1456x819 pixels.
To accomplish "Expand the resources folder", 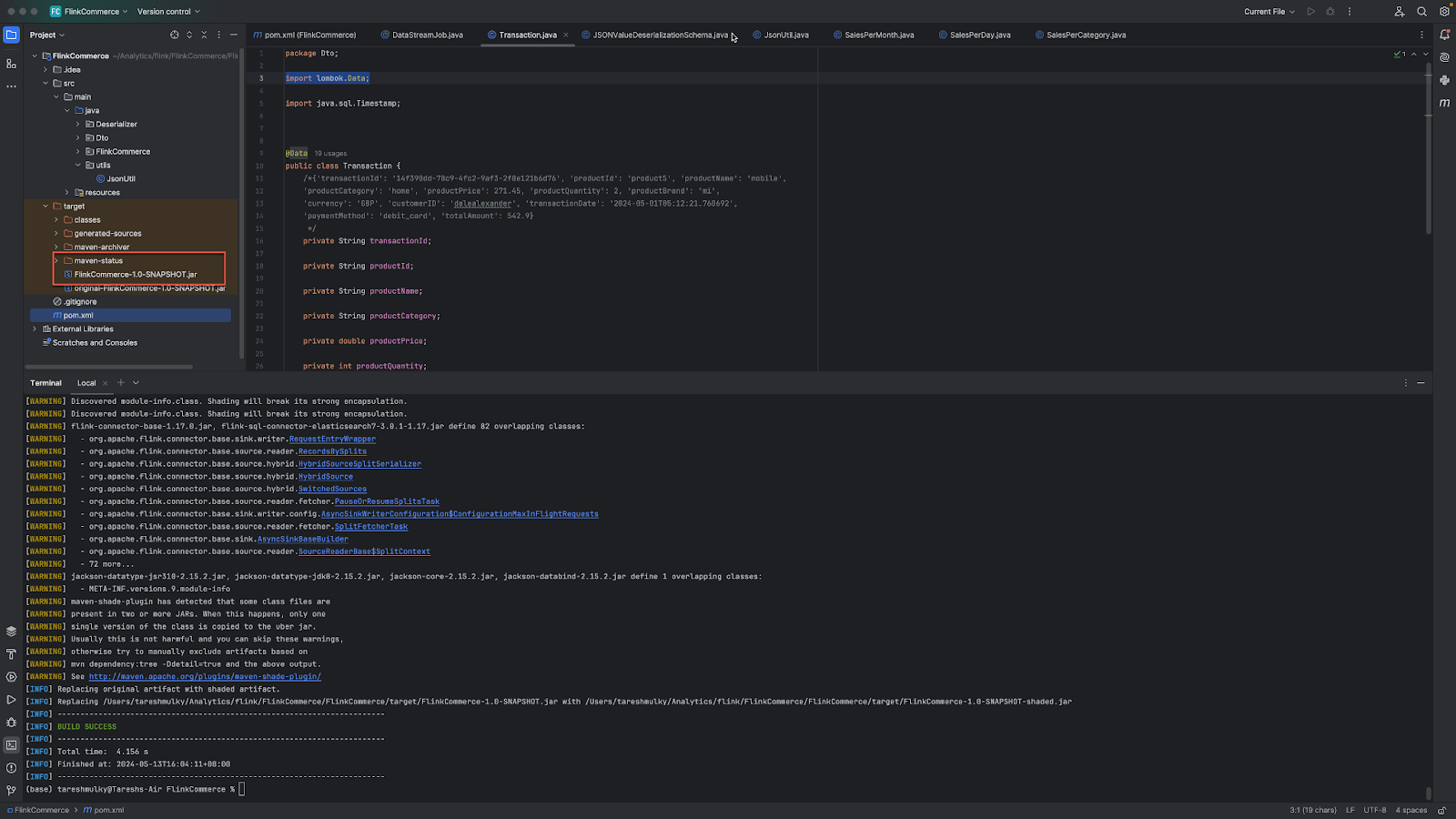I will (x=67, y=192).
